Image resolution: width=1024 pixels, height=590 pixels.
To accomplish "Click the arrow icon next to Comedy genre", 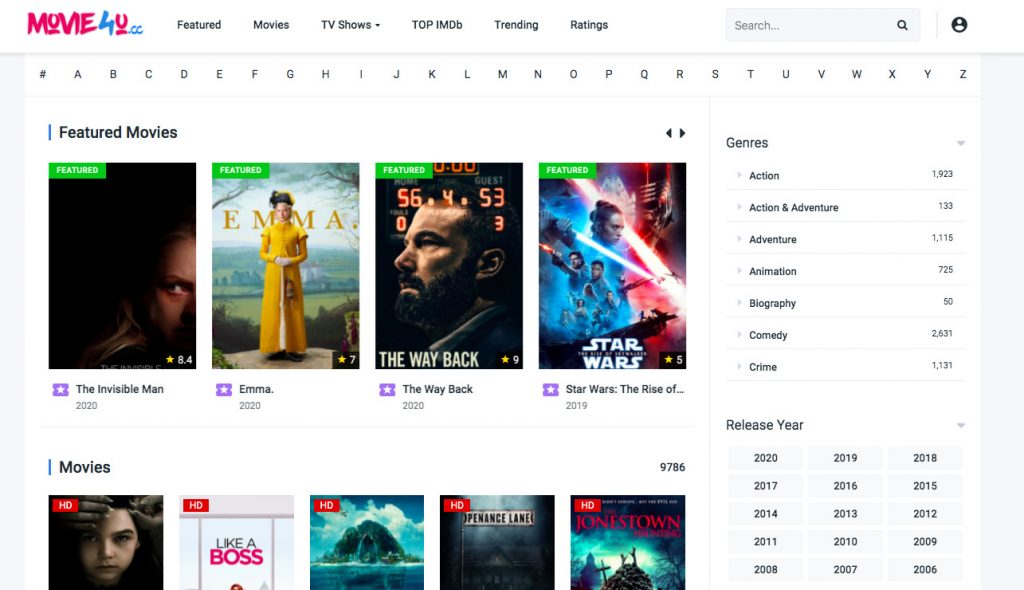I will [739, 335].
